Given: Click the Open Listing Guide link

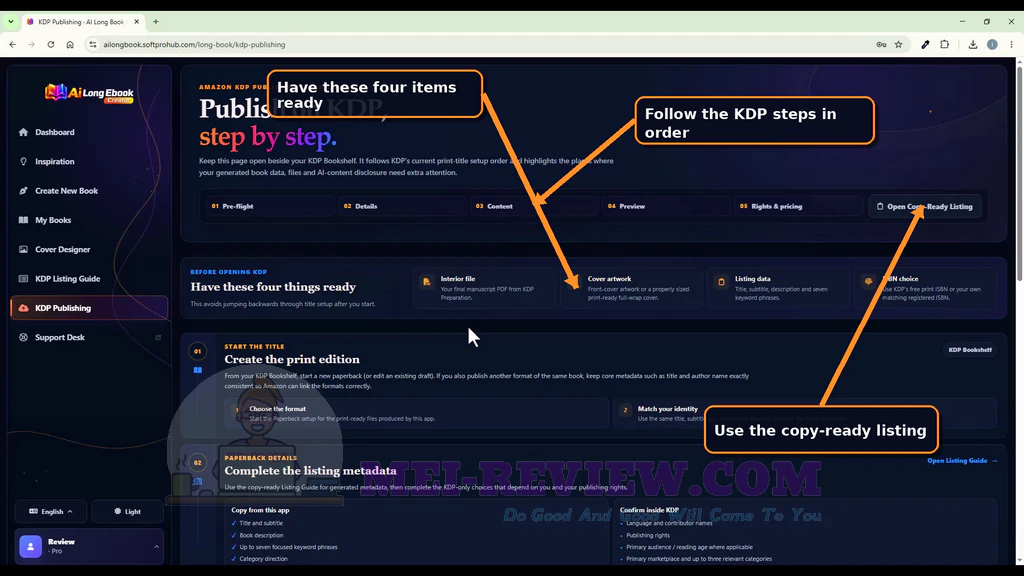Looking at the screenshot, I should 962,461.
